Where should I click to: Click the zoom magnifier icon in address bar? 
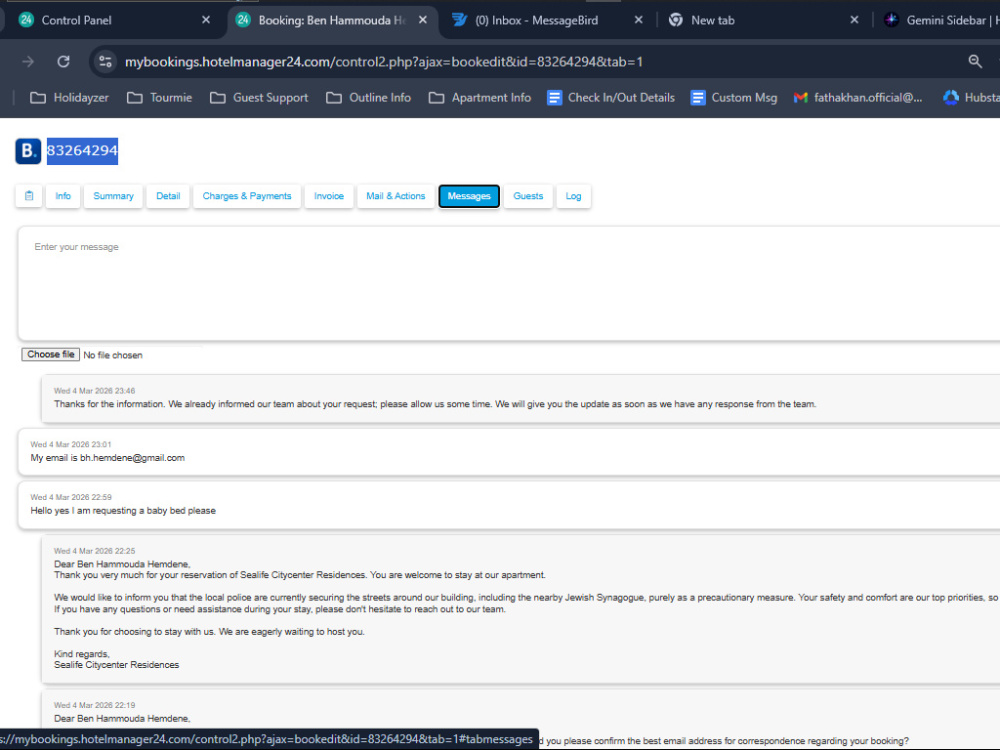pyautogui.click(x=974, y=61)
